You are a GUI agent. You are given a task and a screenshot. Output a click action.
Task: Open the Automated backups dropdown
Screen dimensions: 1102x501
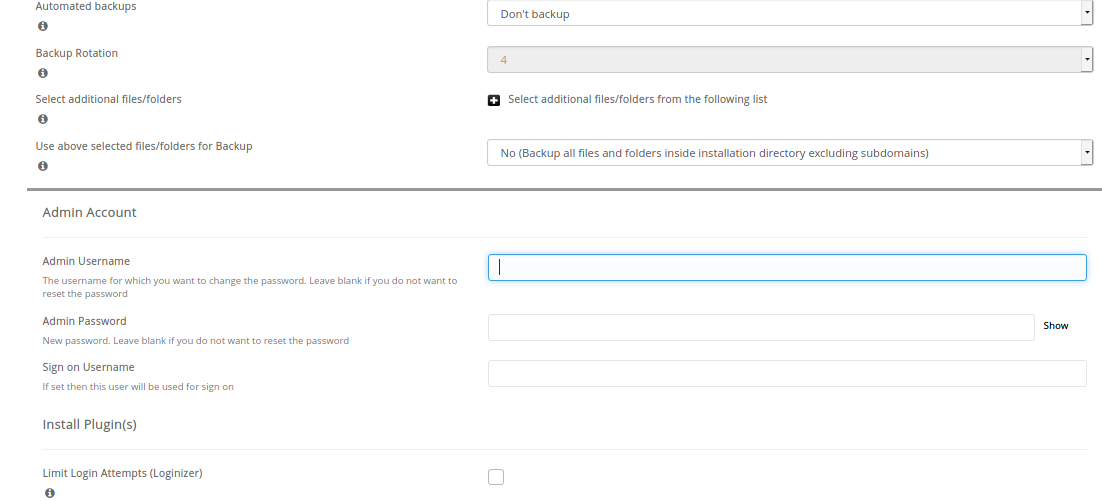click(790, 13)
